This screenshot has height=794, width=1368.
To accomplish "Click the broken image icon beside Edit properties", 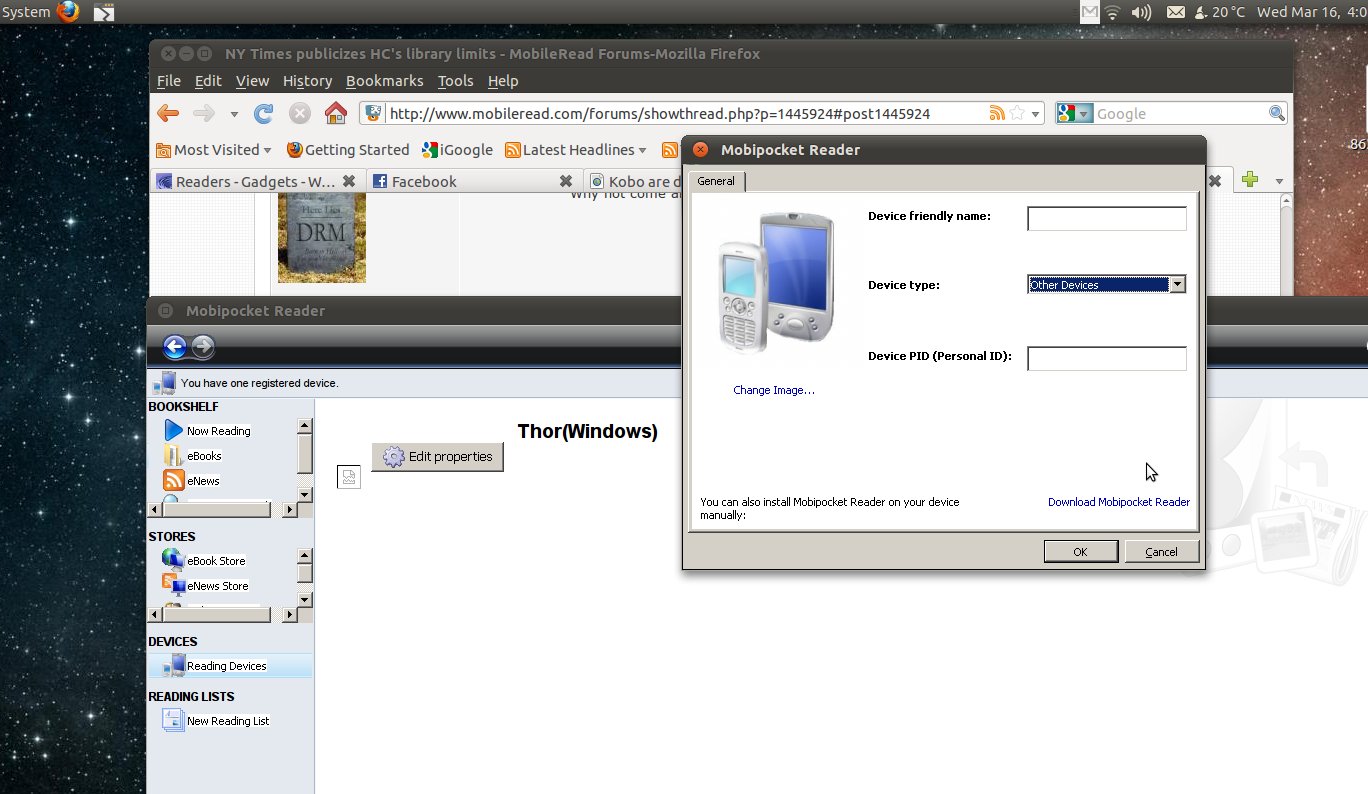I will pyautogui.click(x=349, y=477).
